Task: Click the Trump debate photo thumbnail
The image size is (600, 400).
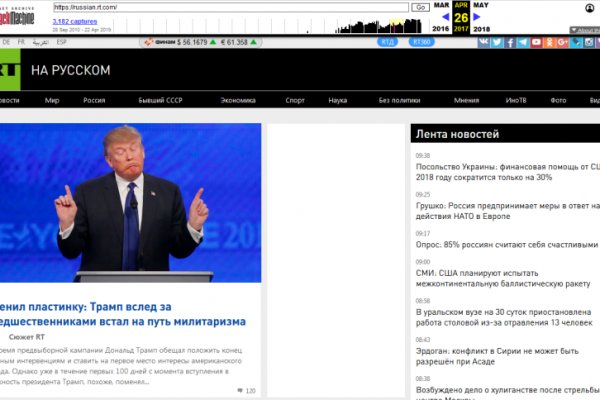Action: coord(130,203)
